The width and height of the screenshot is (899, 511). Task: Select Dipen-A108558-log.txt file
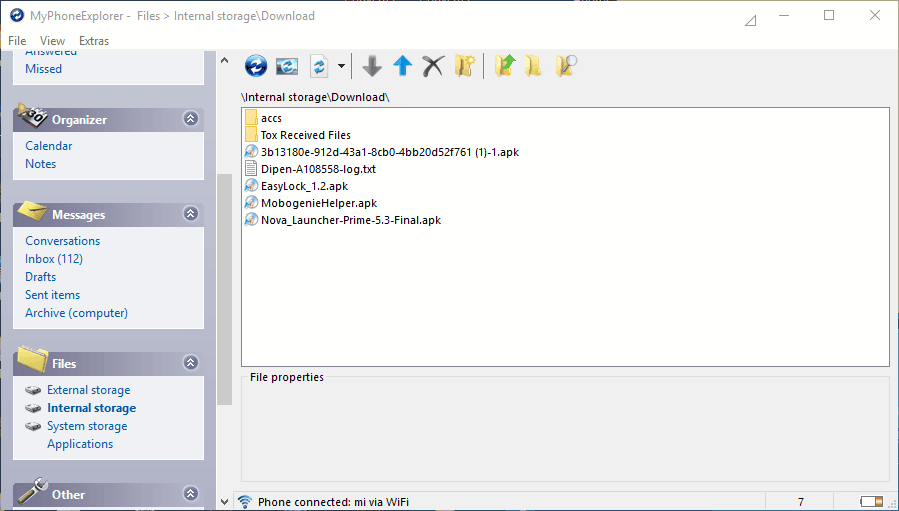[318, 169]
